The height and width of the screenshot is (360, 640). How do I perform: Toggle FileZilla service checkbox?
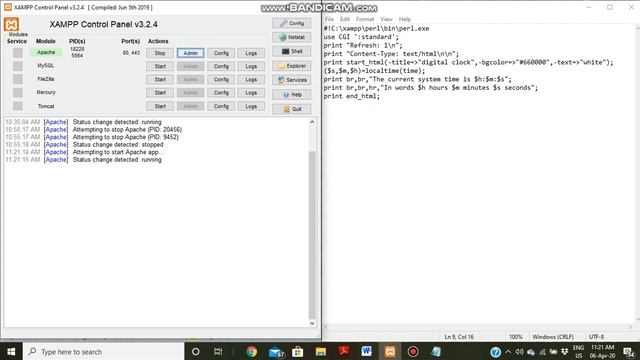pyautogui.click(x=18, y=79)
